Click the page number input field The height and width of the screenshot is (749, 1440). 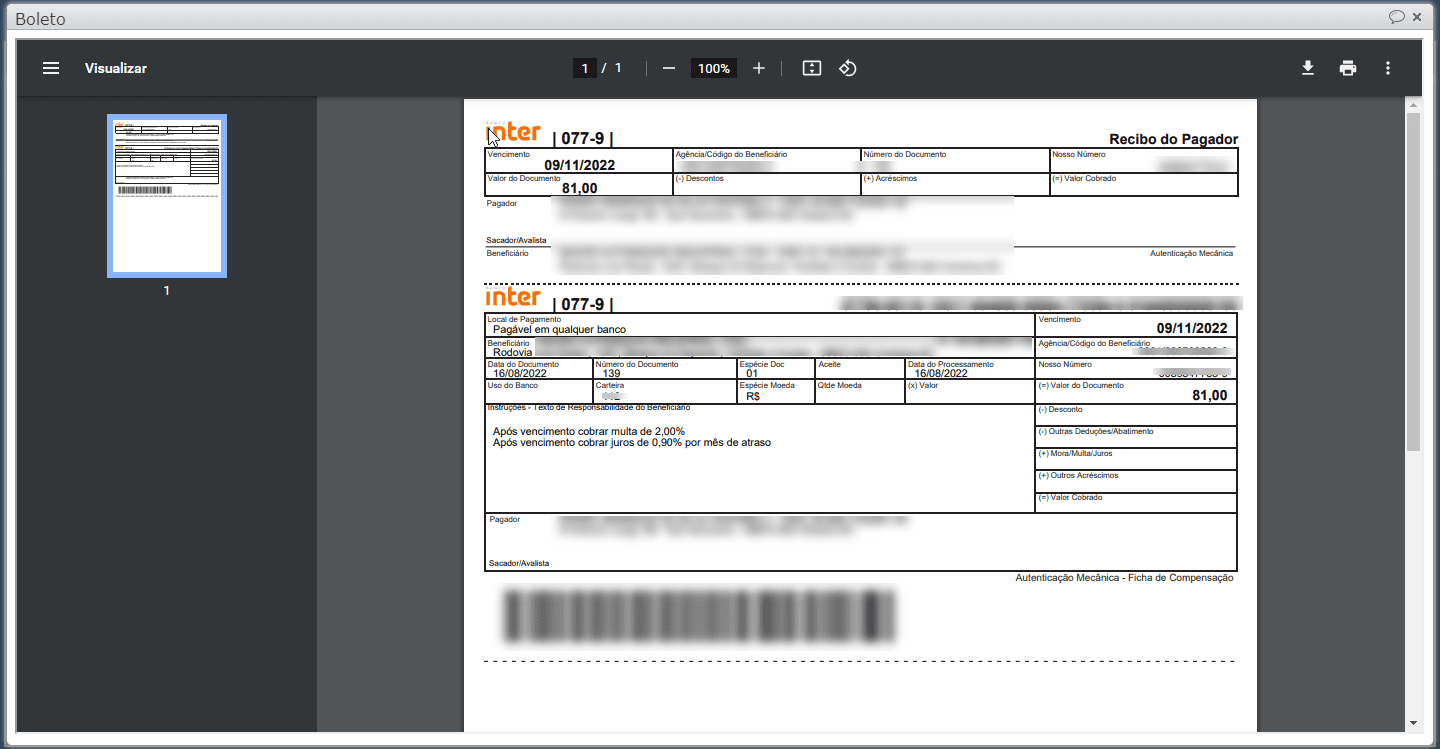(x=584, y=68)
